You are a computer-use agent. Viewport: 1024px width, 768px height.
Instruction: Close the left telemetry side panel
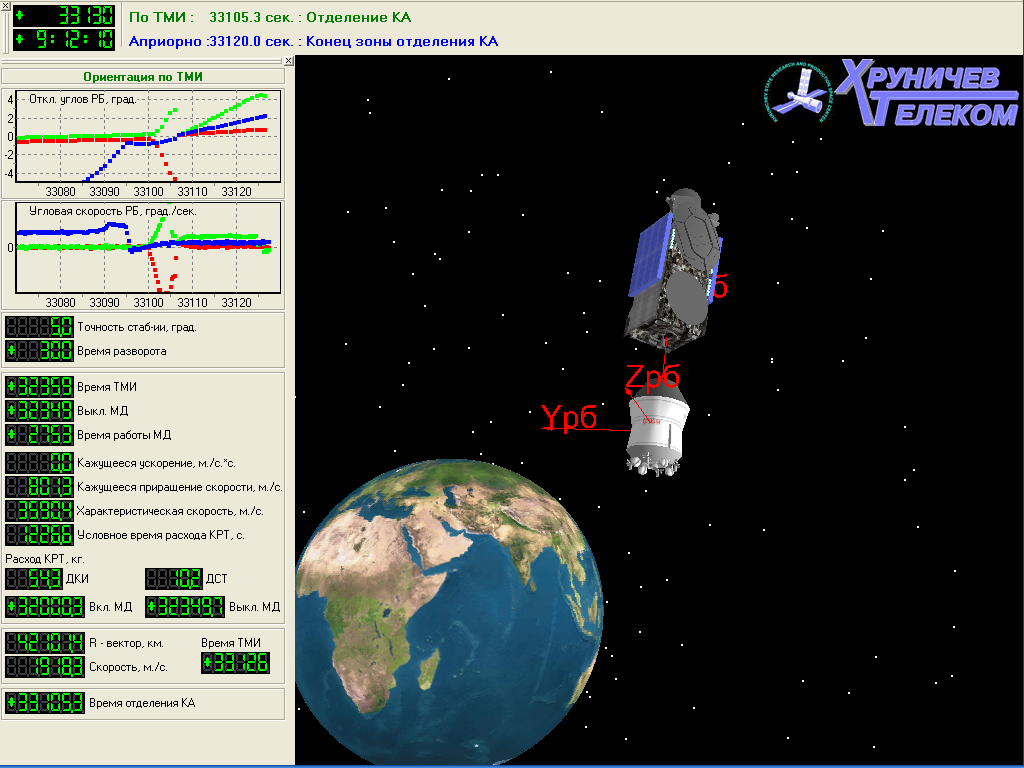point(288,61)
